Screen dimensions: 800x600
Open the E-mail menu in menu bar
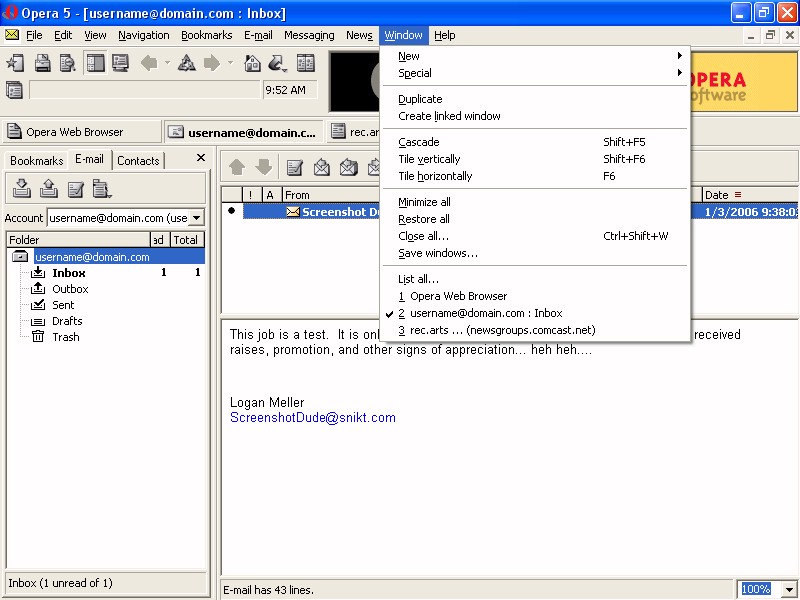258,35
